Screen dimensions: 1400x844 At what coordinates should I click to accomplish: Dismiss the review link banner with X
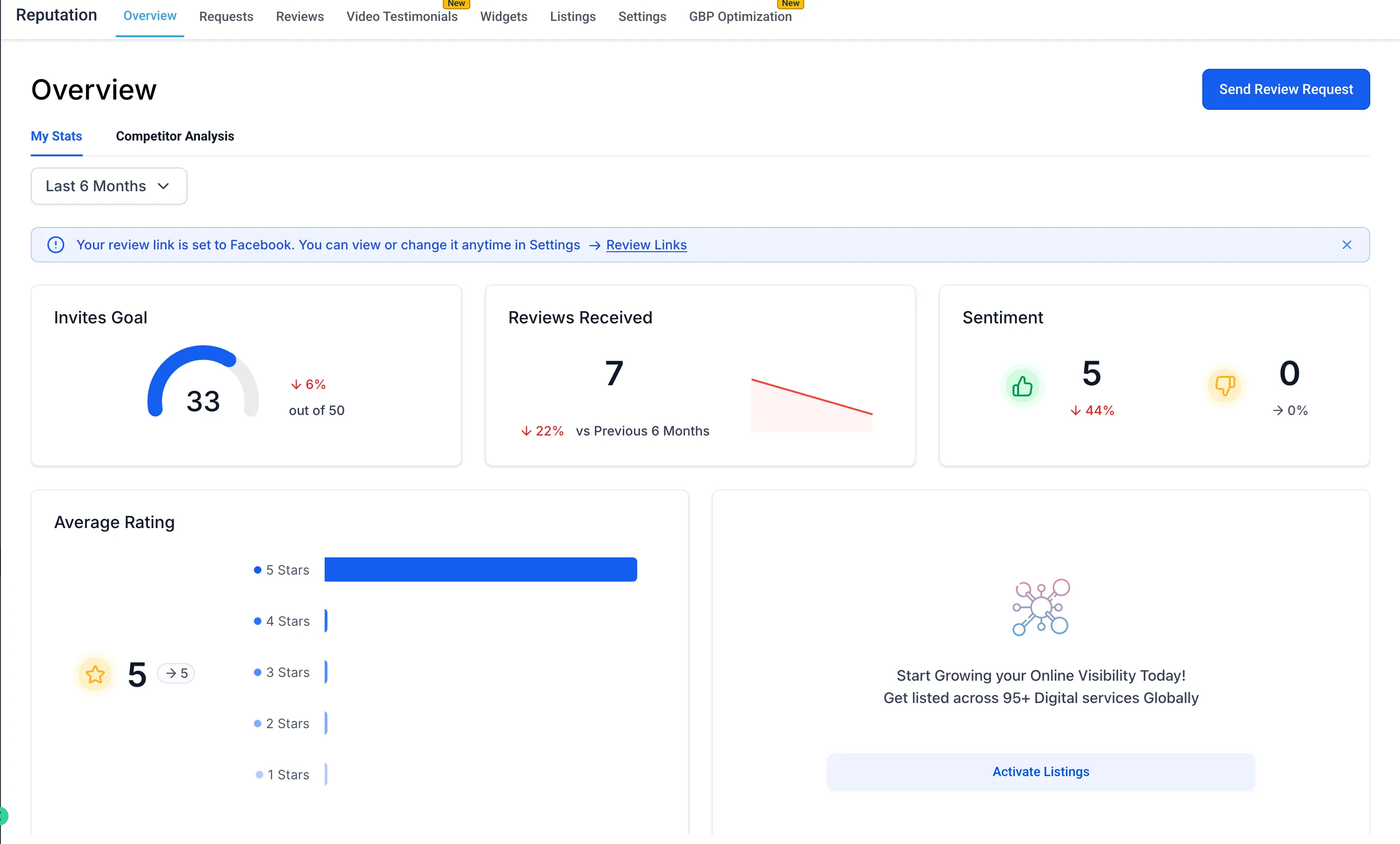1347,245
